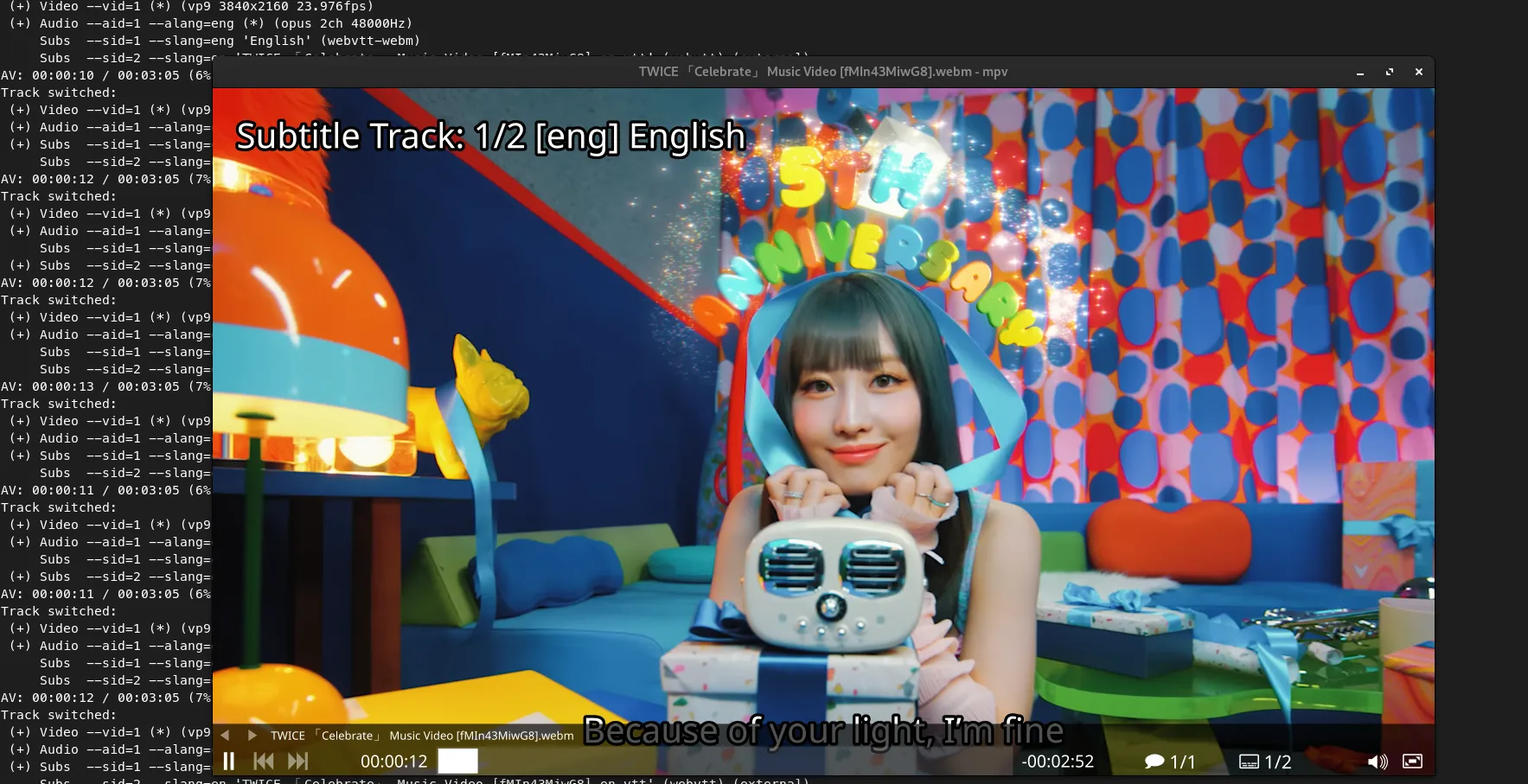Minimize the mpv window
Screen dimensions: 1528x784
click(1360, 73)
